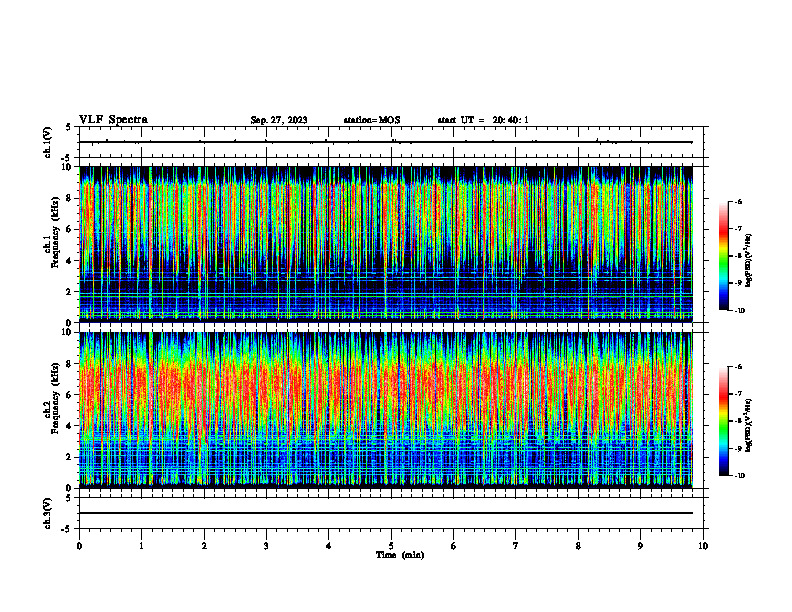Click time axis tick label "8"

(x=578, y=546)
